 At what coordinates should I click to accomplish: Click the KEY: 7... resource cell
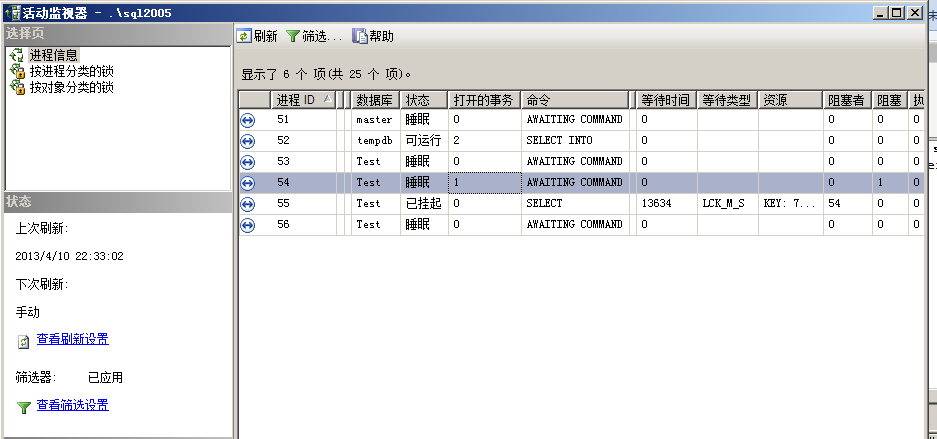(x=791, y=203)
